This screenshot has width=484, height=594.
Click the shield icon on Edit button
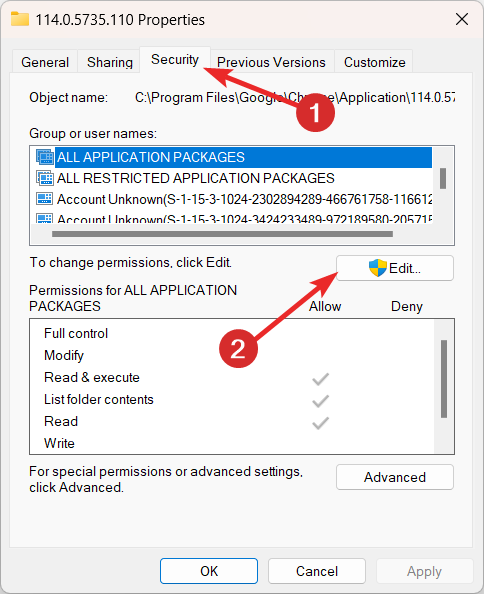tap(378, 268)
